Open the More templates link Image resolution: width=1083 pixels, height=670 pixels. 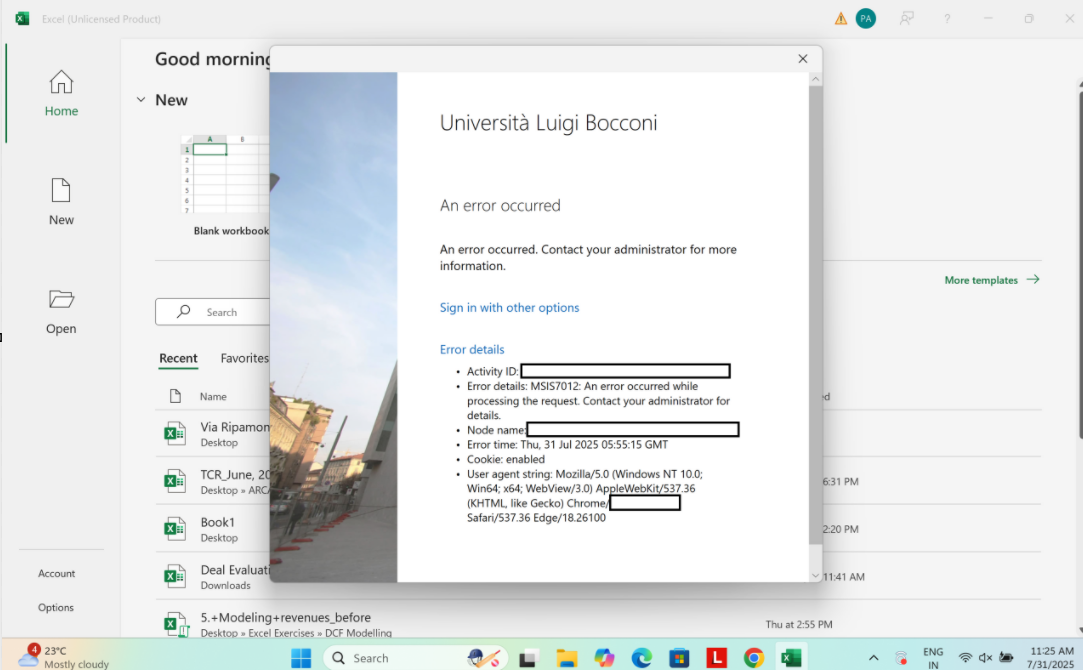(x=992, y=280)
